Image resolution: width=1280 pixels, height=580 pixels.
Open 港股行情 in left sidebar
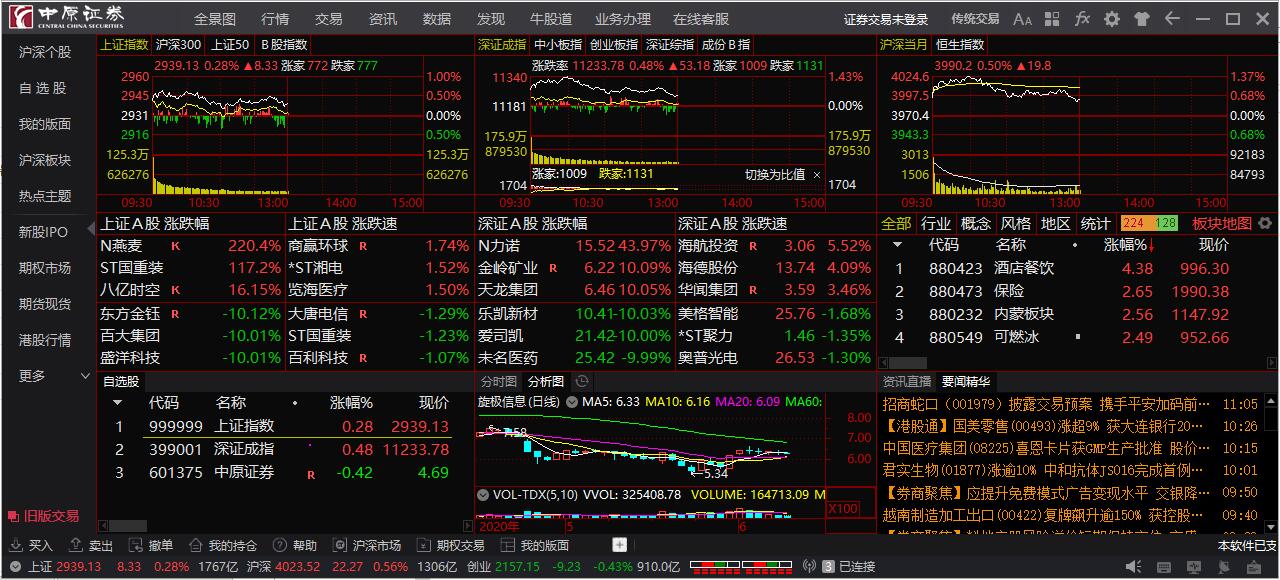(x=47, y=340)
